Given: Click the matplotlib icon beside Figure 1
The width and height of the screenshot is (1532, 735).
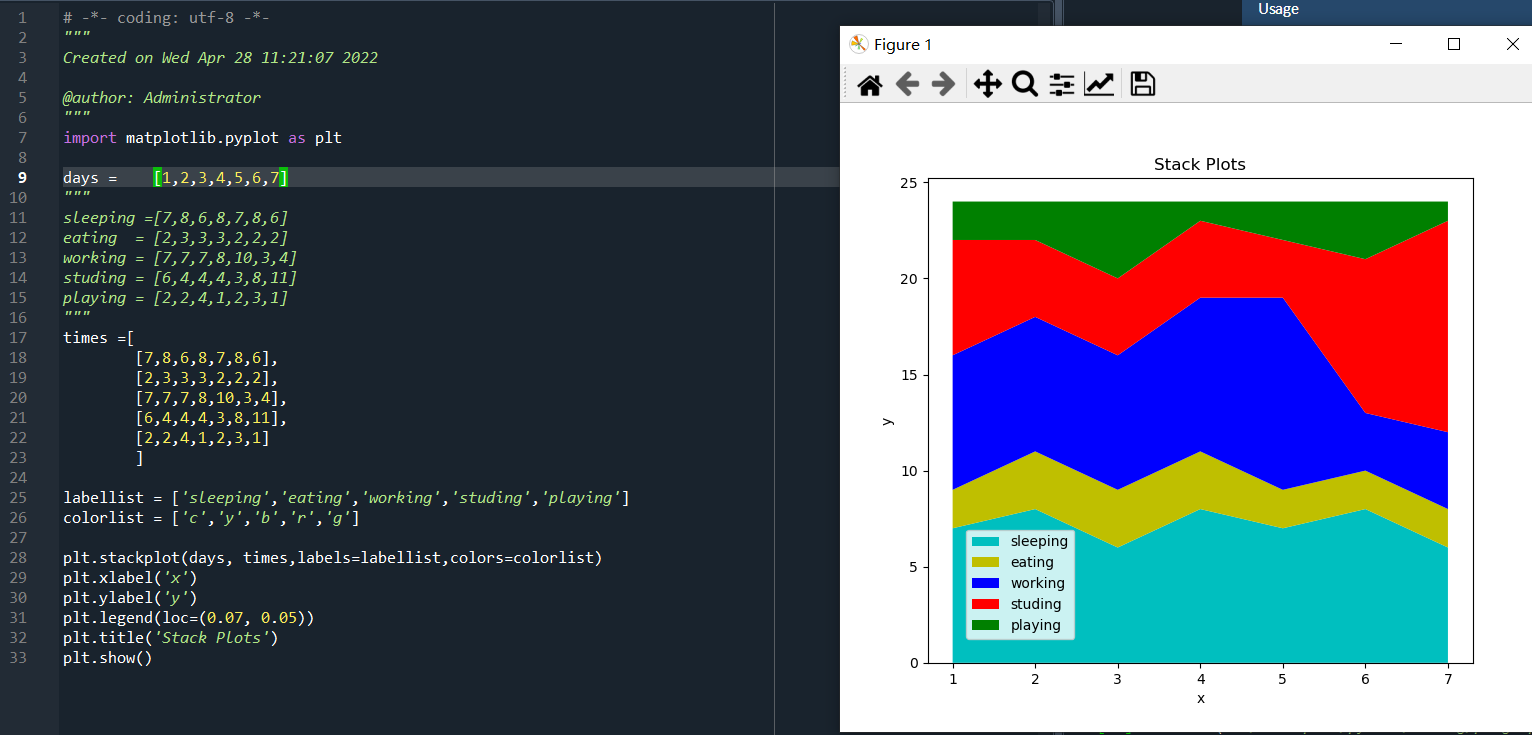Looking at the screenshot, I should pyautogui.click(x=858, y=44).
